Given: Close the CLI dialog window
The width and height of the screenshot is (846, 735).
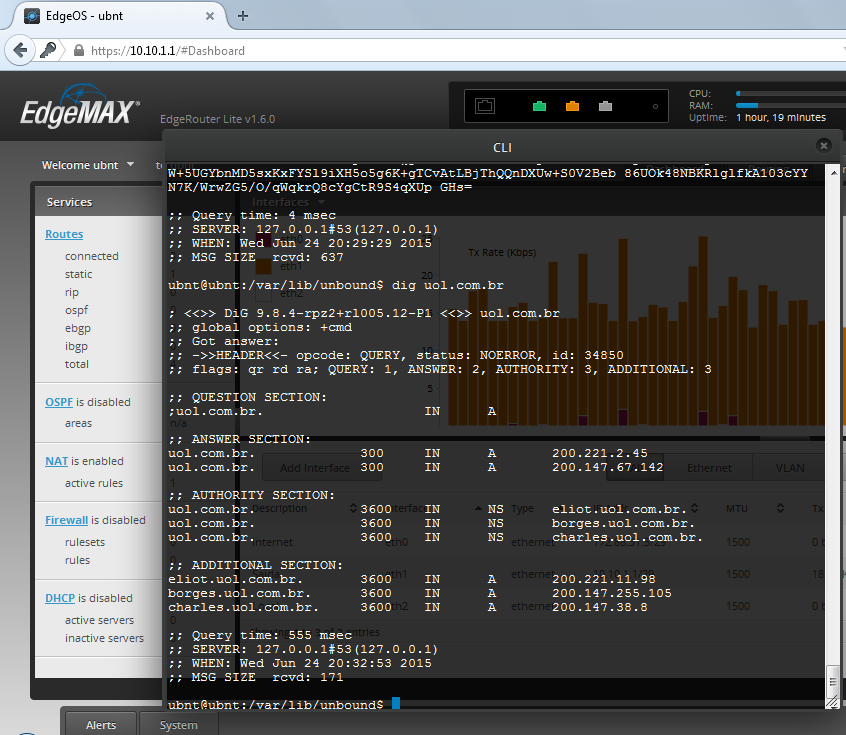Looking at the screenshot, I should click(x=823, y=146).
